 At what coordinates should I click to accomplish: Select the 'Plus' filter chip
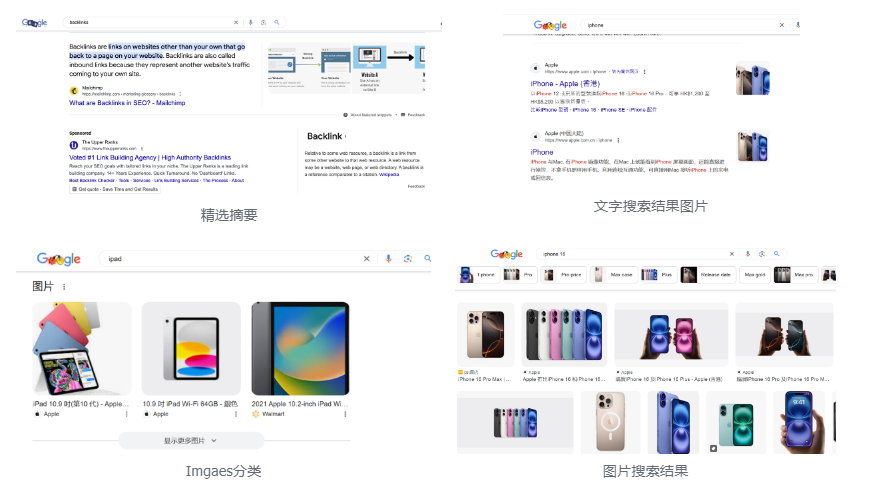658,274
